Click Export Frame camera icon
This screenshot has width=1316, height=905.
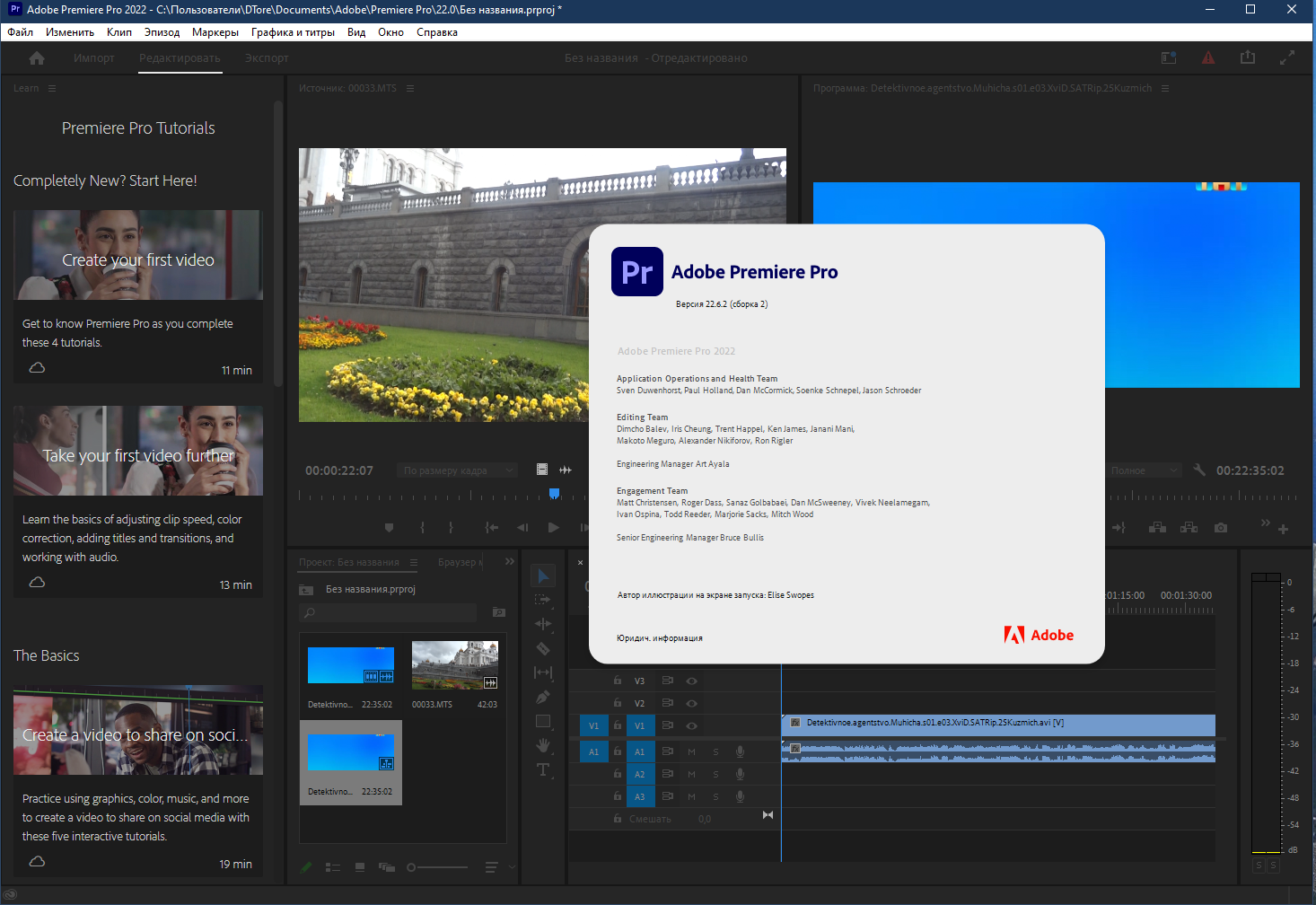[x=1221, y=528]
